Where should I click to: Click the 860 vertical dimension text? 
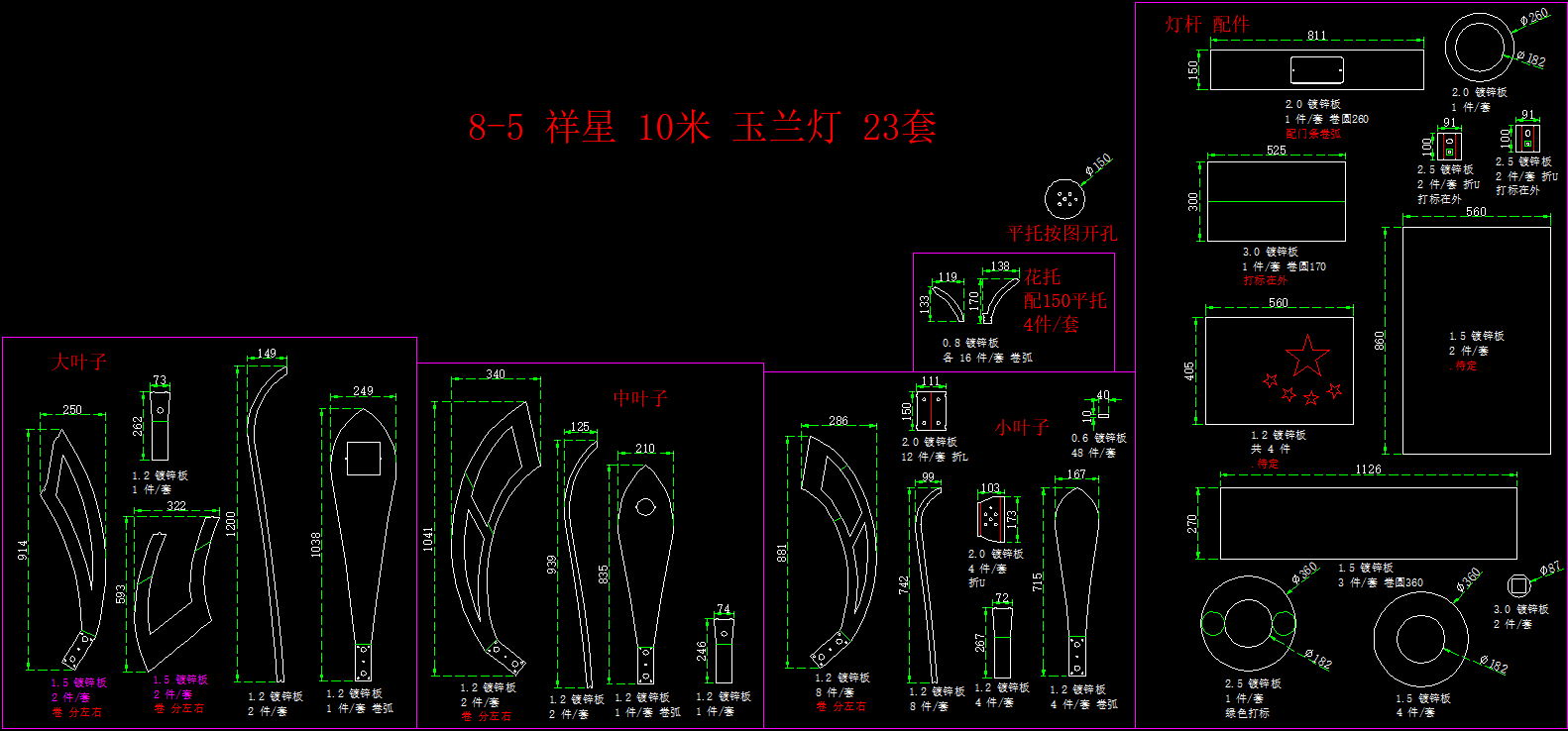1380,341
